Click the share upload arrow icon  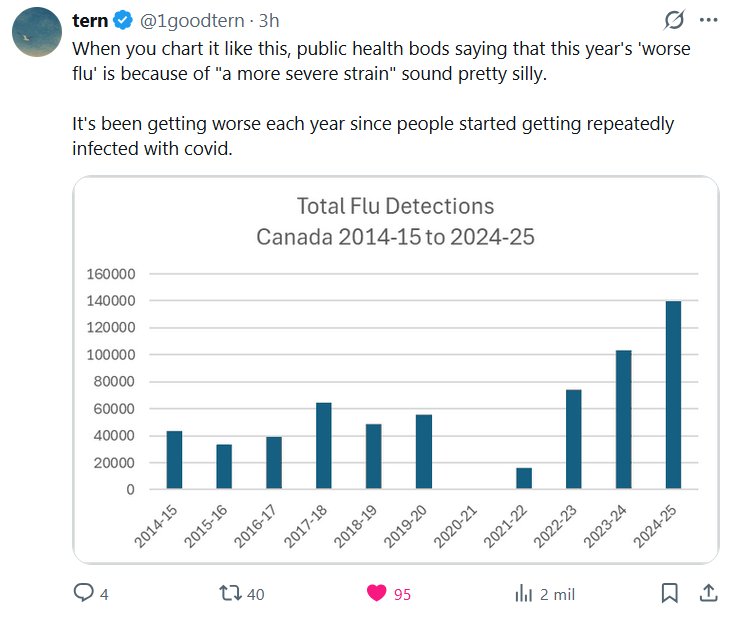708,593
